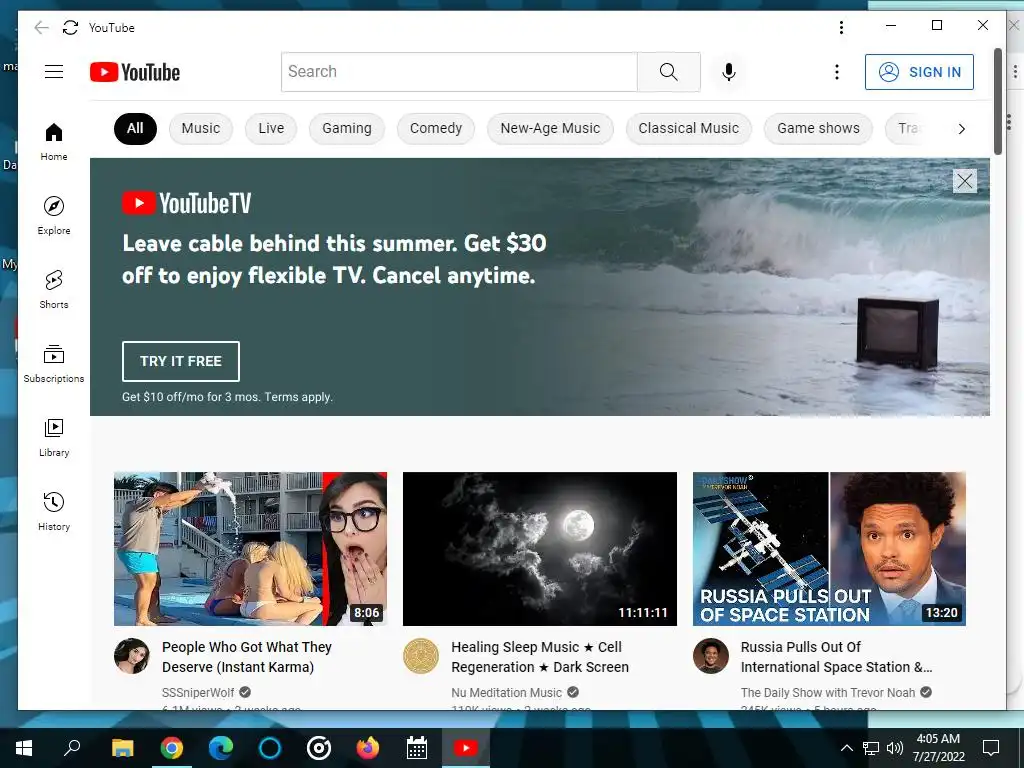The width and height of the screenshot is (1024, 768).
Task: Select the Game shows chip
Action: [x=818, y=129]
